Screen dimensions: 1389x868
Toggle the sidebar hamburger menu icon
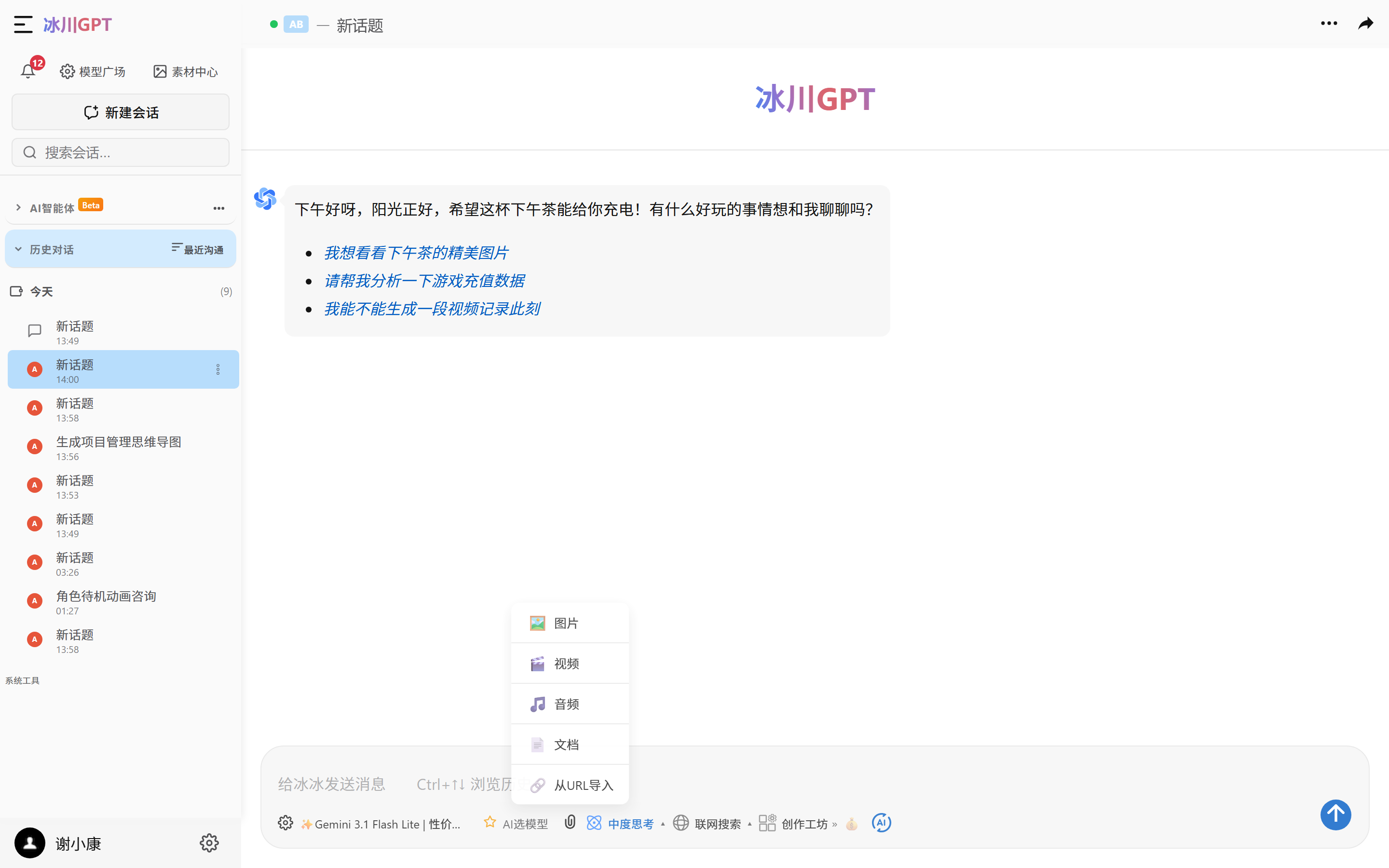(x=23, y=24)
